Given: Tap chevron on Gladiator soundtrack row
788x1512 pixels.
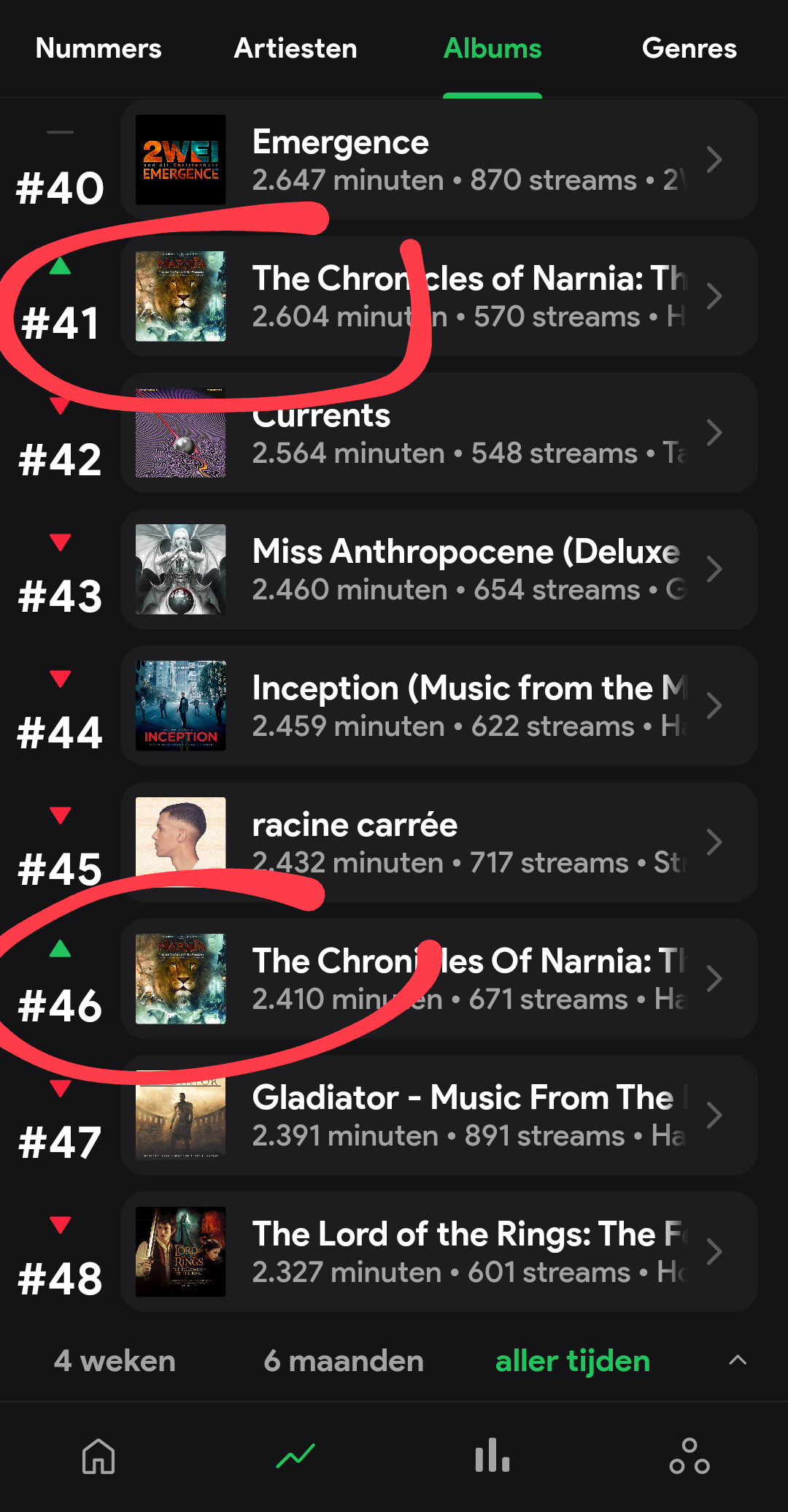Looking at the screenshot, I should pos(714,1115).
